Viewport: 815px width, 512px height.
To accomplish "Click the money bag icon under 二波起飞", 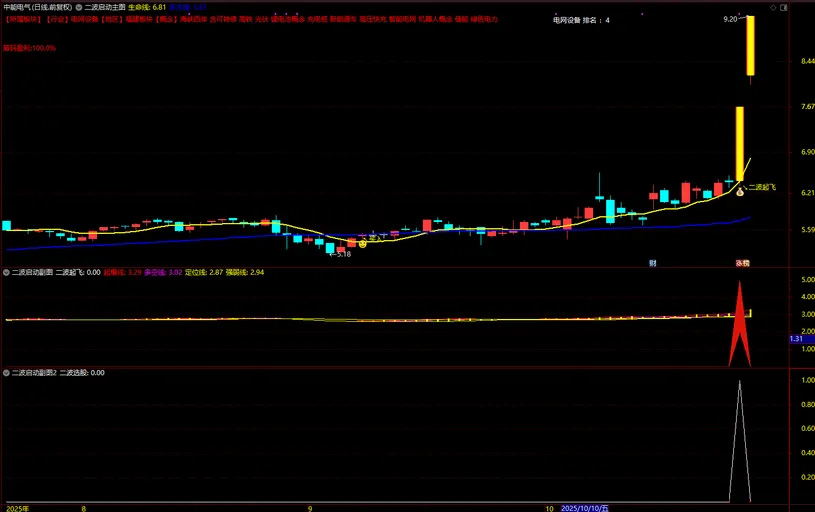I will pyautogui.click(x=740, y=190).
